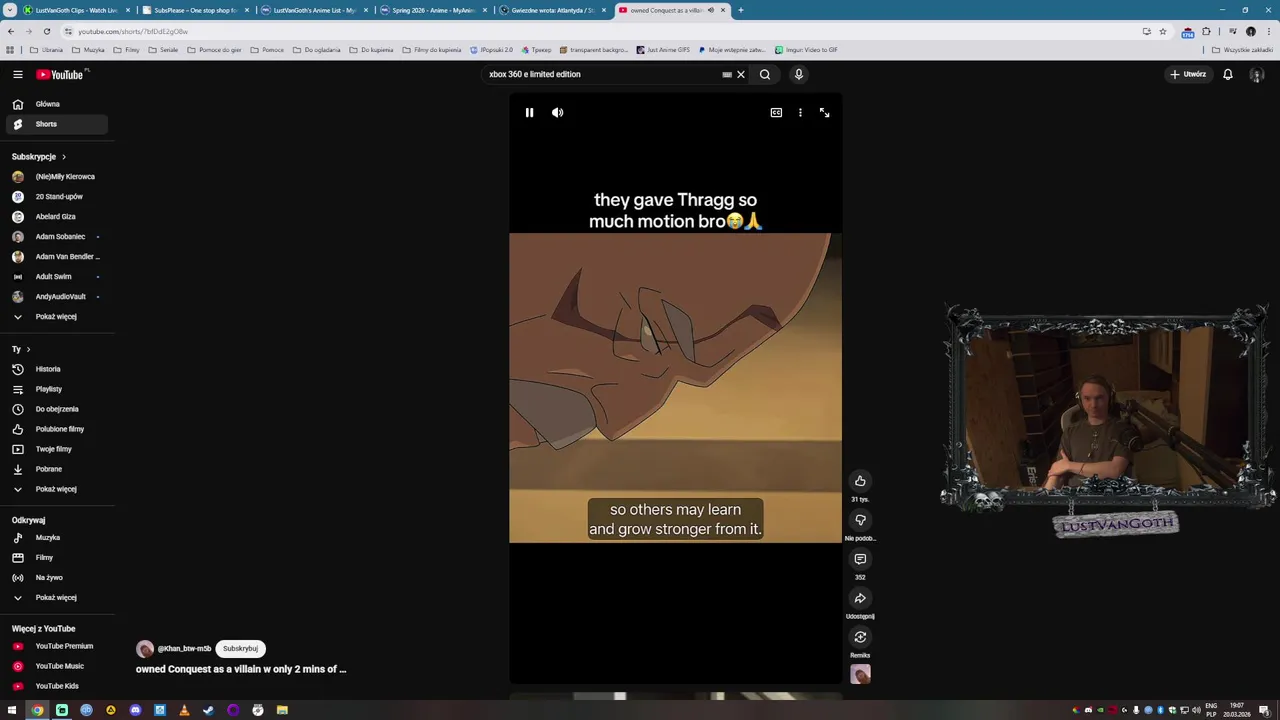Toggle closed captions on the Short
This screenshot has width=1280, height=720.
776,113
